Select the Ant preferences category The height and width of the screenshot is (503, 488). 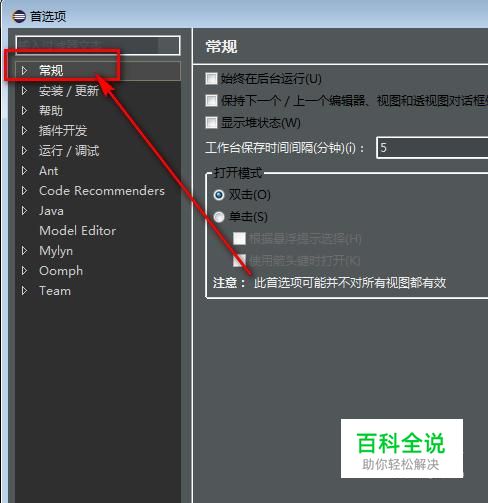point(49,171)
